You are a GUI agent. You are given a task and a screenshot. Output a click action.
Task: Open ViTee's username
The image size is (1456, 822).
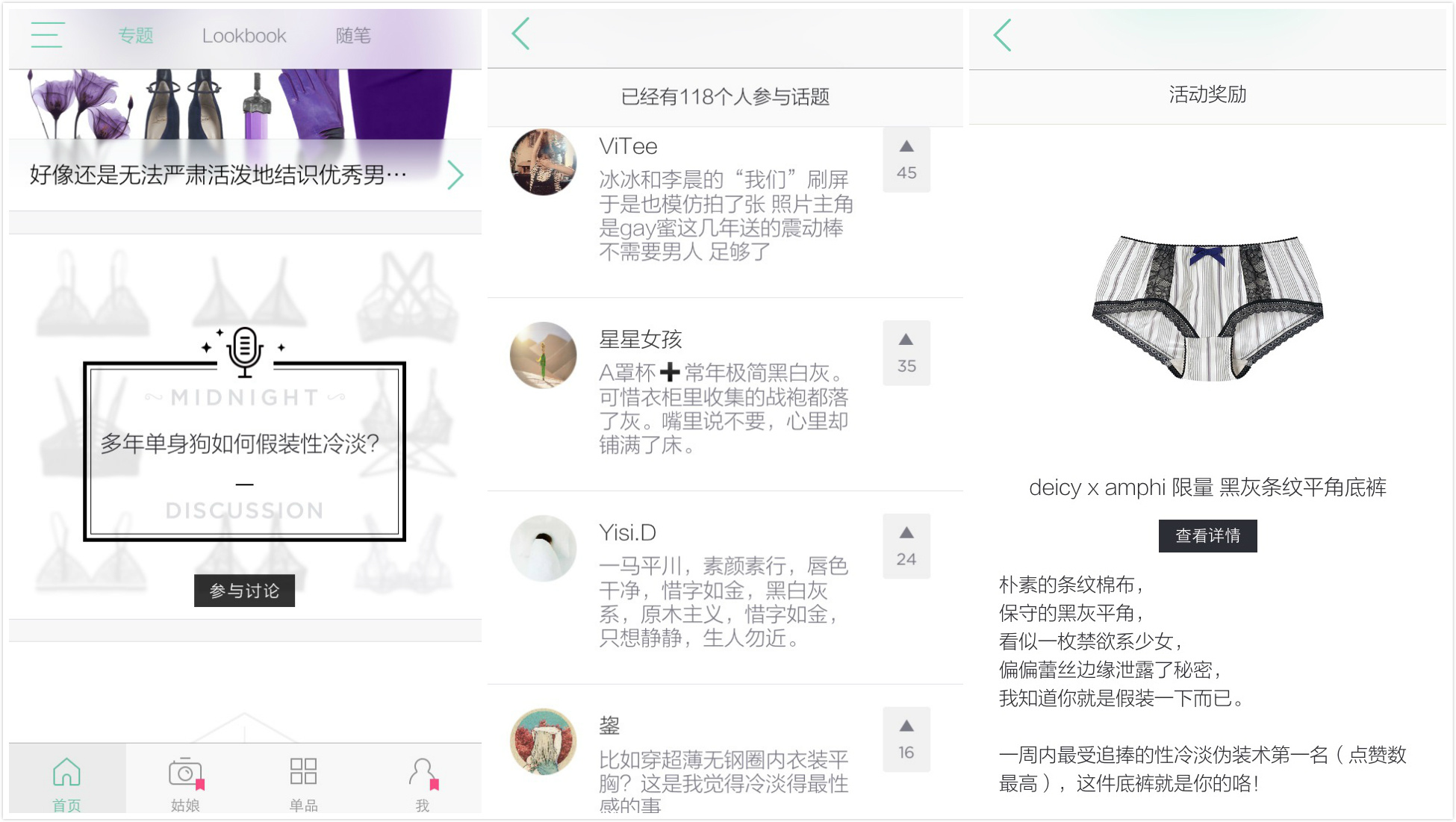coord(628,146)
